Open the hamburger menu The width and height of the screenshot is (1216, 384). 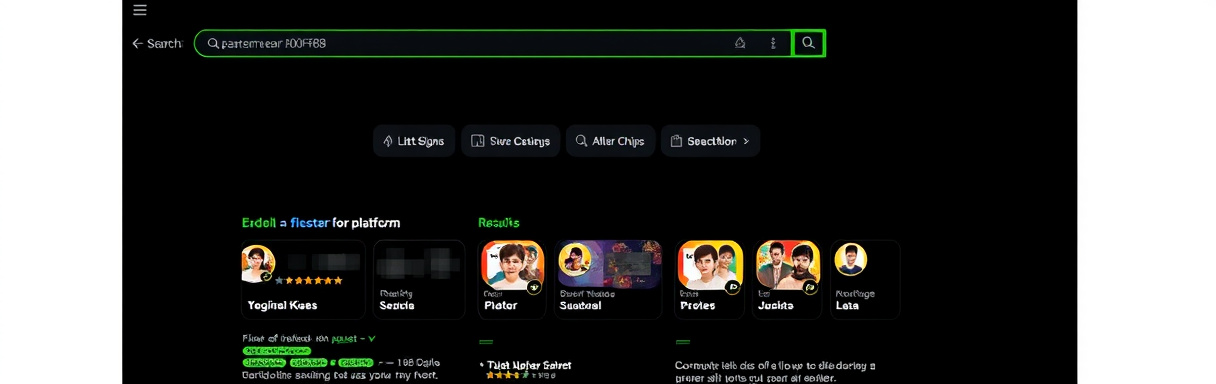140,10
